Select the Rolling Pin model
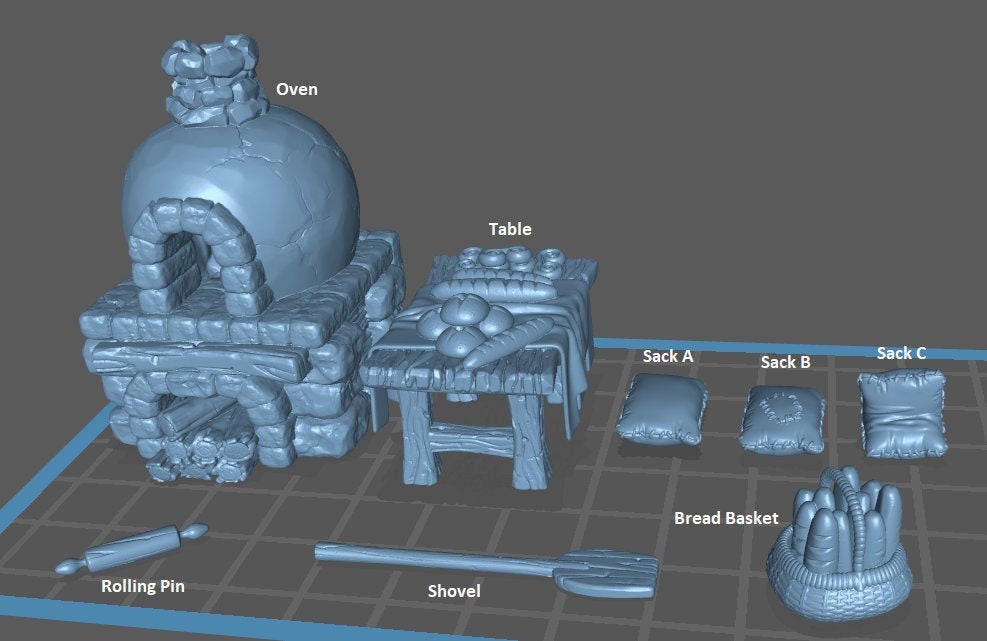Screen dimensions: 987x641 pos(130,550)
